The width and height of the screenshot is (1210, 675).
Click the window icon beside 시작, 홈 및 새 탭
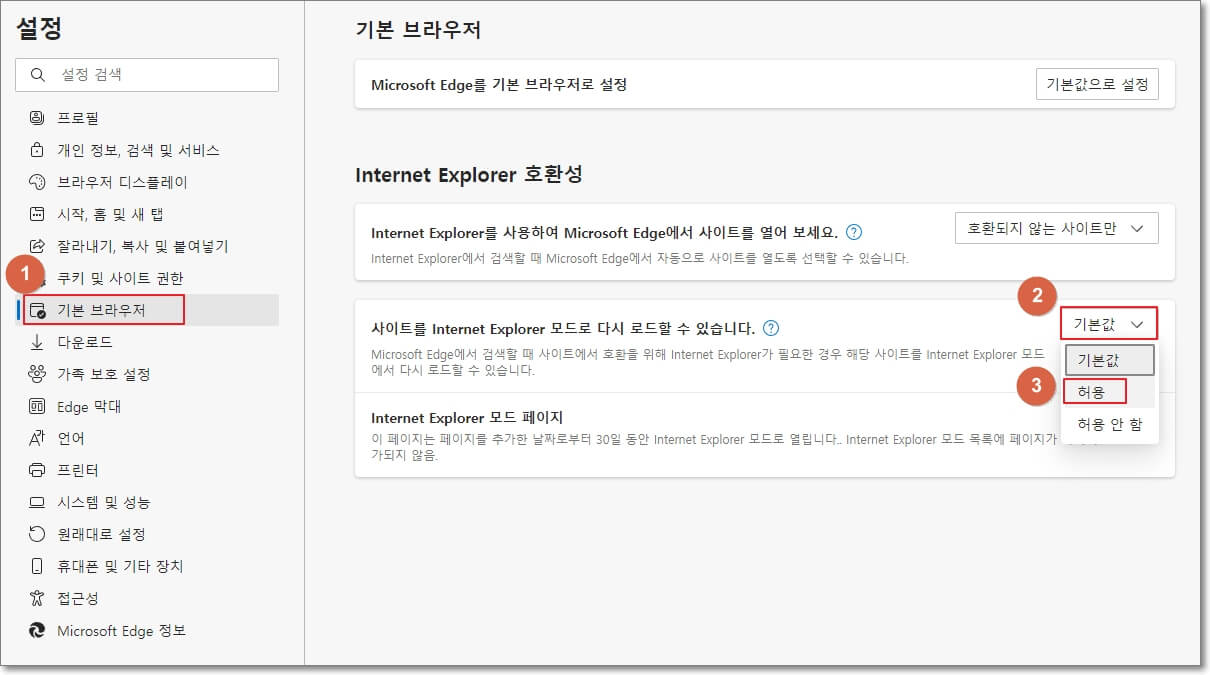(38, 214)
